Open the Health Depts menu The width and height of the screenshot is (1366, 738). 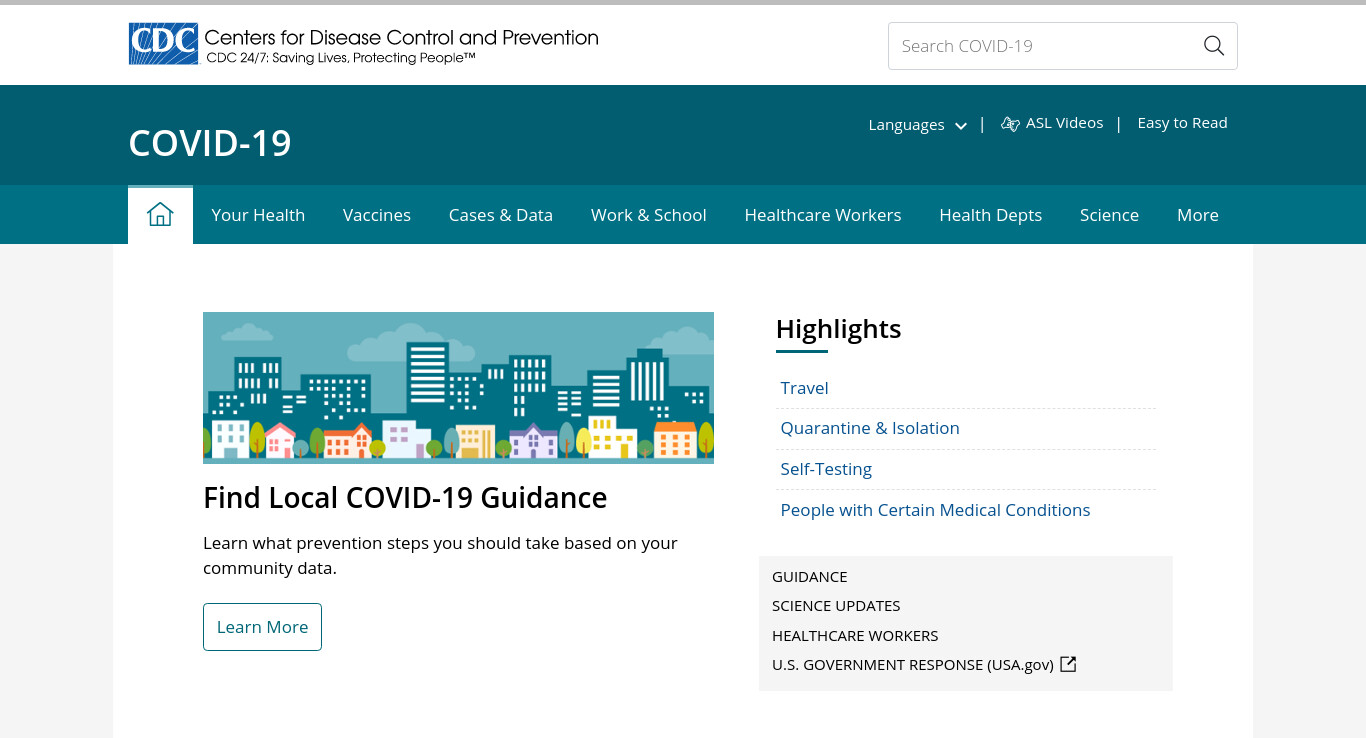click(x=991, y=215)
